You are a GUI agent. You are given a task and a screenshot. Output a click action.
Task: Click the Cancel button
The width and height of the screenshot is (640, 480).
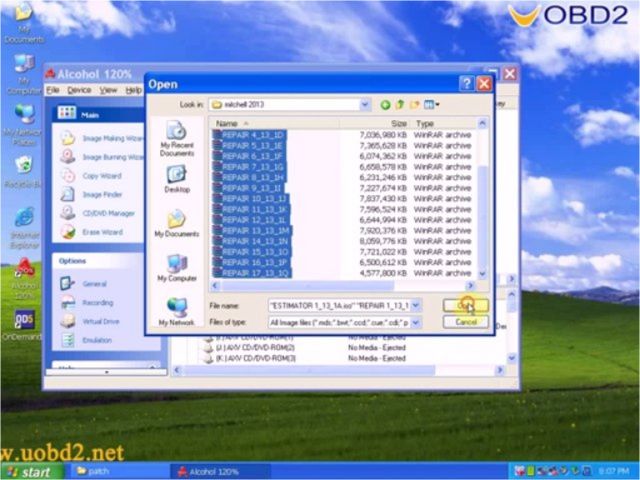[x=466, y=322]
